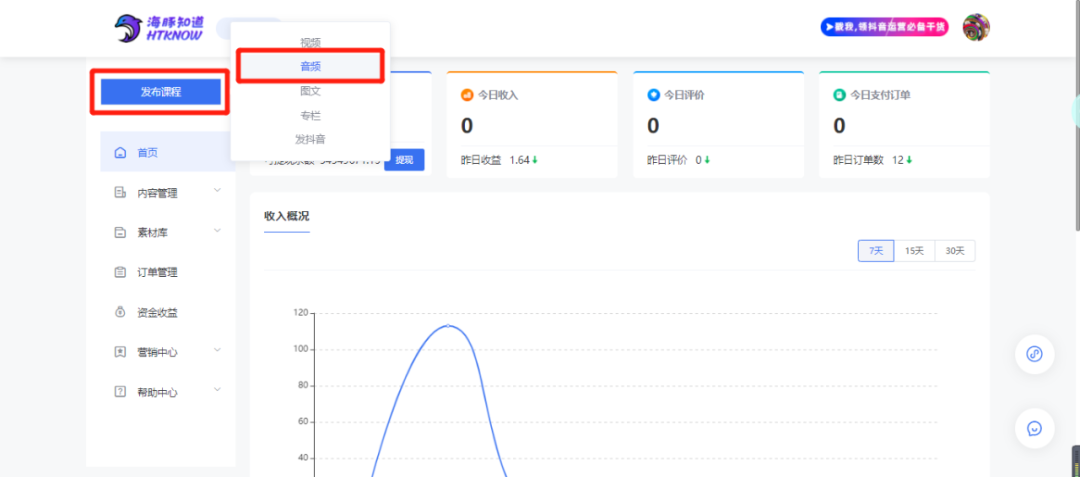Select 视频 from the publish menu
This screenshot has height=477, width=1080.
click(311, 43)
